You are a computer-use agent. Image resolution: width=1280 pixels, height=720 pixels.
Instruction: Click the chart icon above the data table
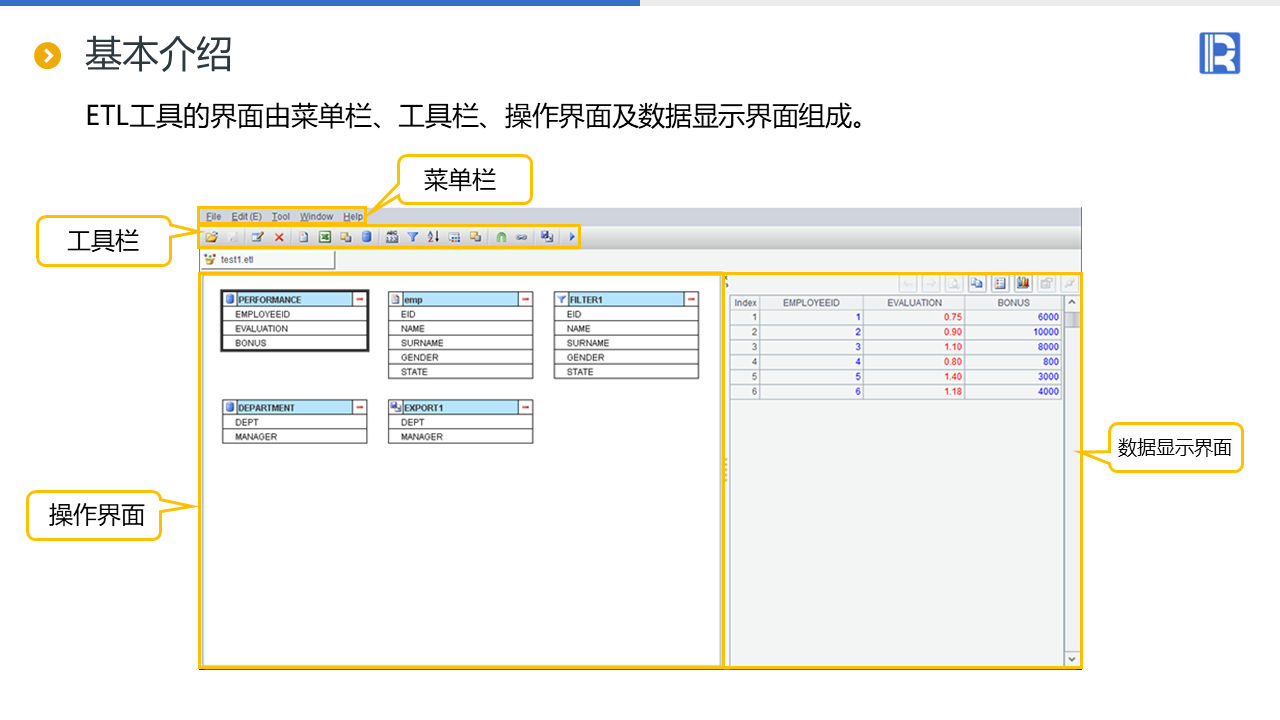click(x=1023, y=284)
